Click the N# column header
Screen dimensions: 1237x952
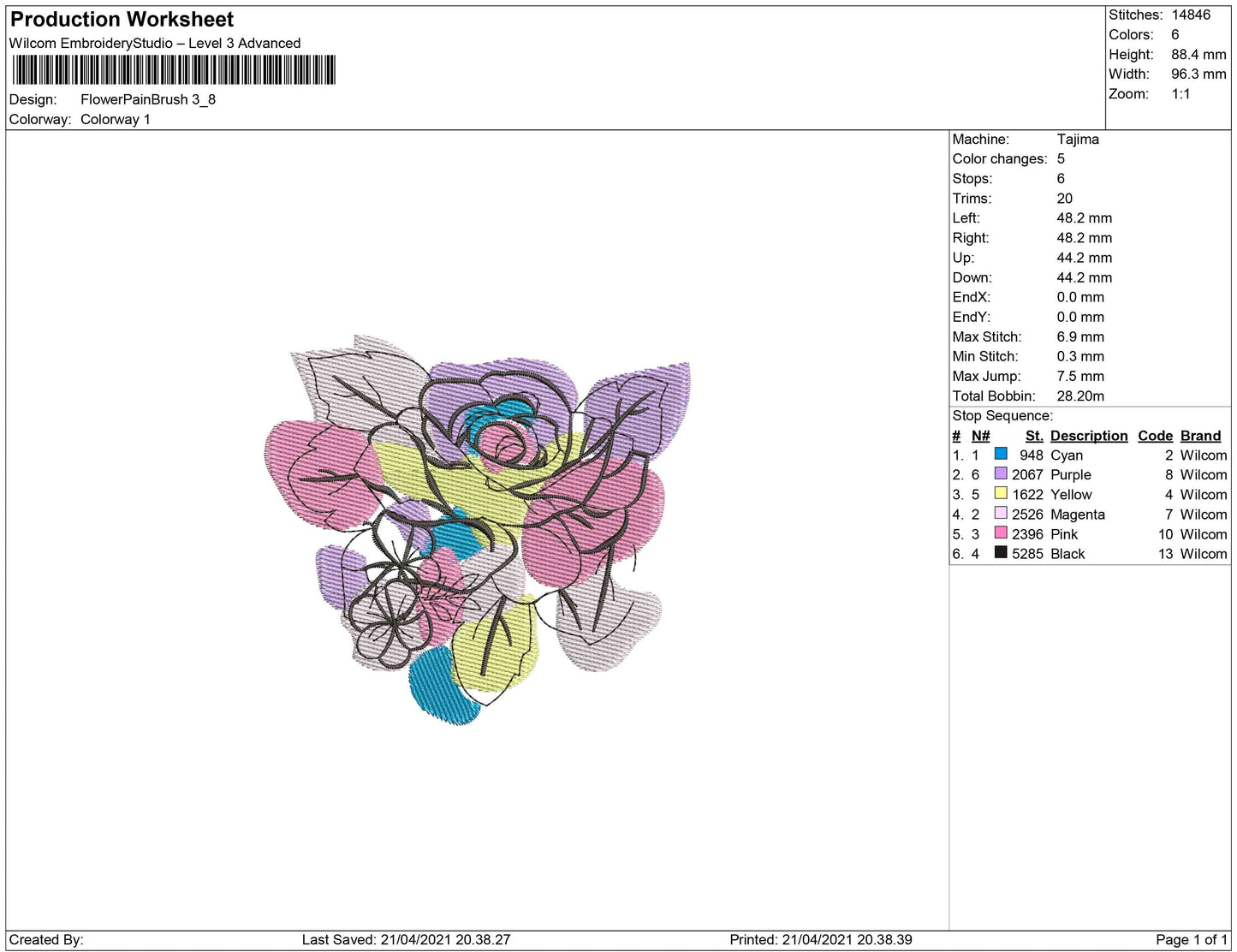pos(979,435)
